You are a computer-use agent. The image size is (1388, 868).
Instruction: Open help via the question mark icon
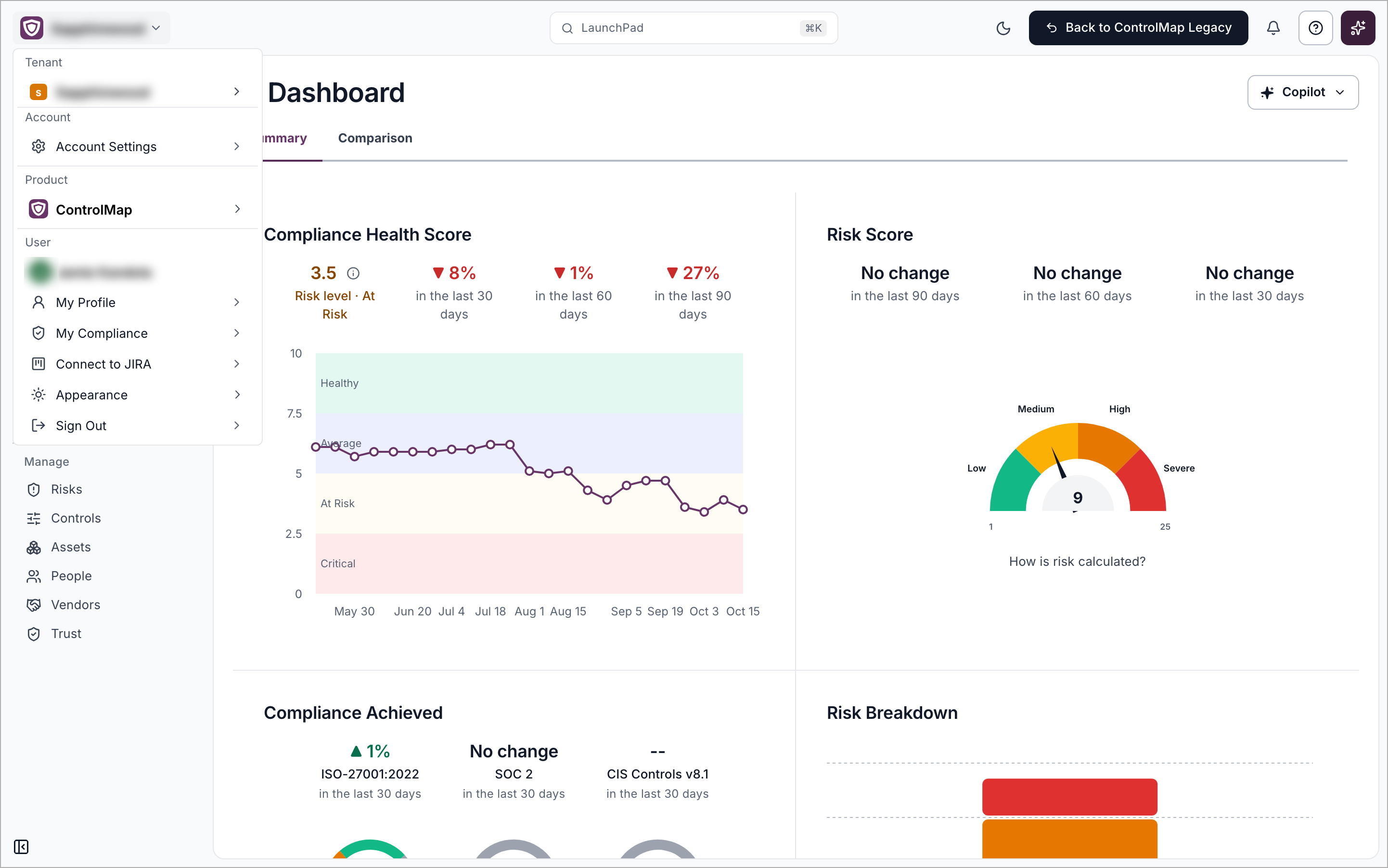coord(1315,28)
